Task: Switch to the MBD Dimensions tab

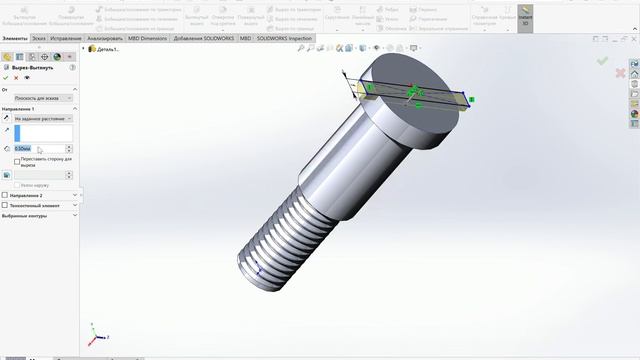Action: pos(147,38)
